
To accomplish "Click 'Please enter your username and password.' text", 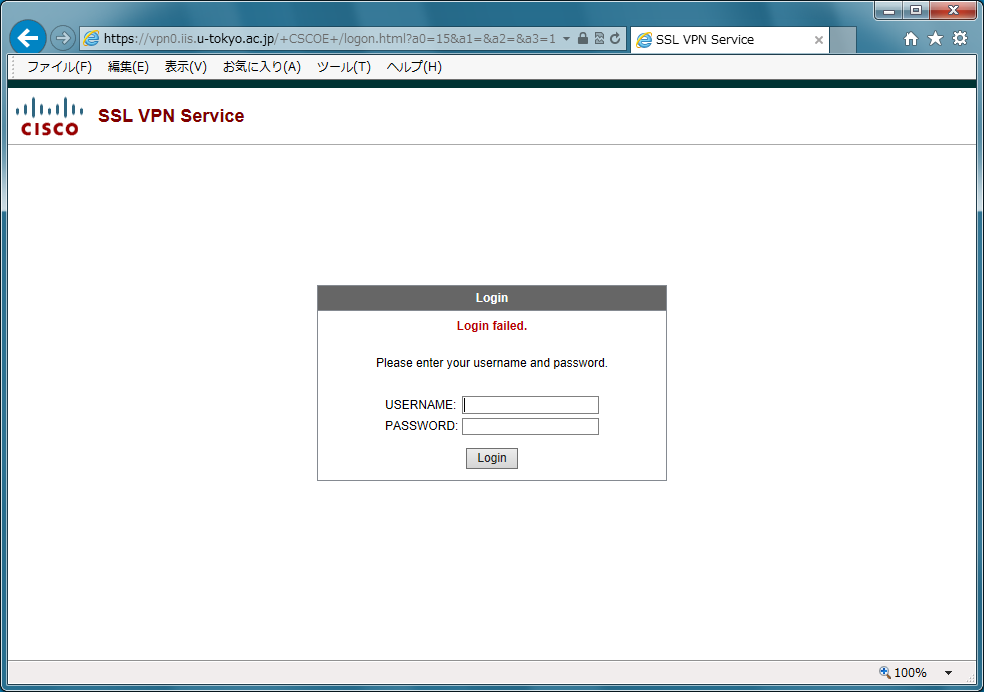I will [x=492, y=363].
